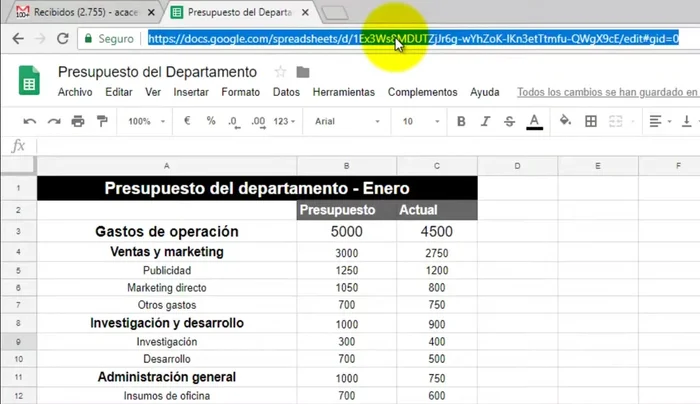The width and height of the screenshot is (700, 404).
Task: Star the Presupuesto del Departamento document
Action: coord(280,72)
